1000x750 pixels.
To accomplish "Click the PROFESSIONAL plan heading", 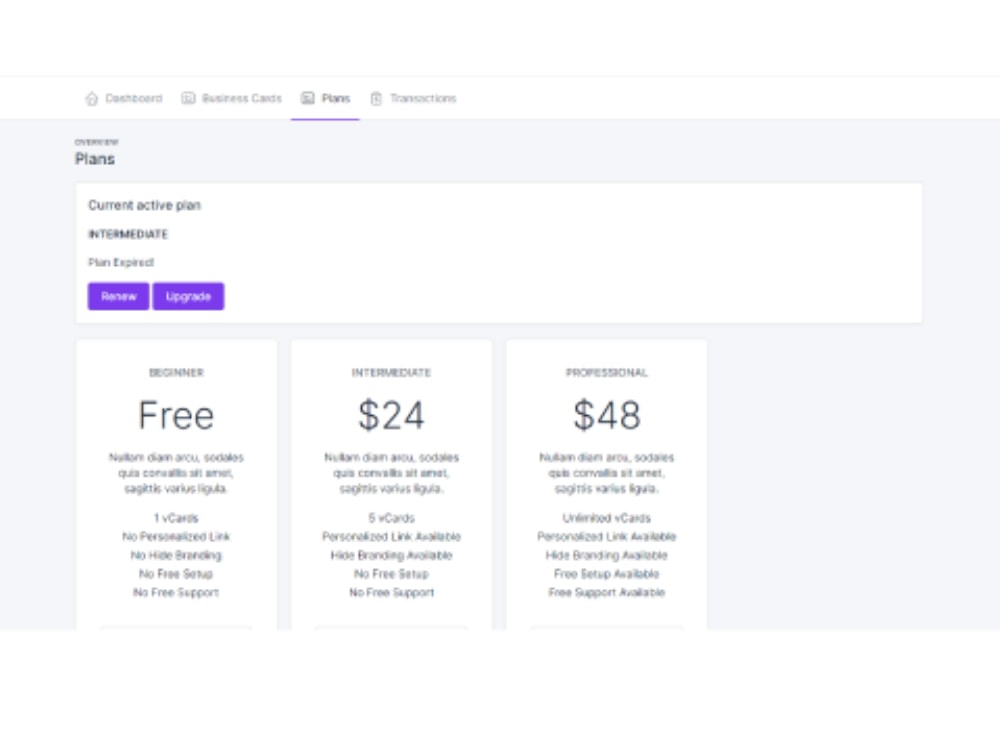I will tap(607, 372).
